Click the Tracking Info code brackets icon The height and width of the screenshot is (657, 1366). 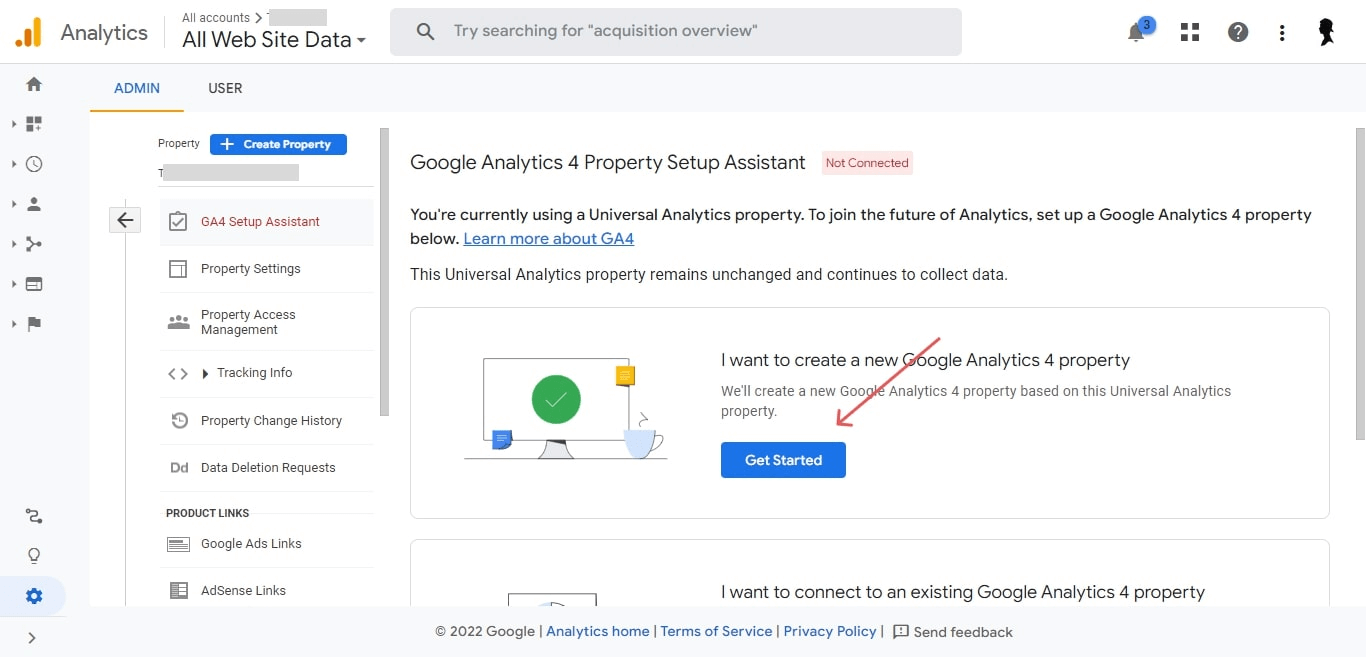point(178,373)
